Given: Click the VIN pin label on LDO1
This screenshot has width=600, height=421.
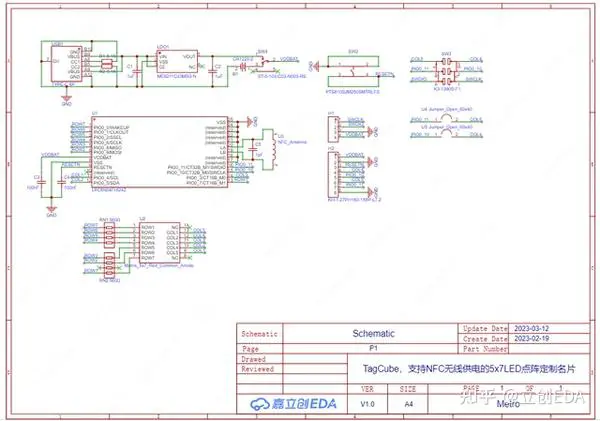Looking at the screenshot, I should coord(163,57).
